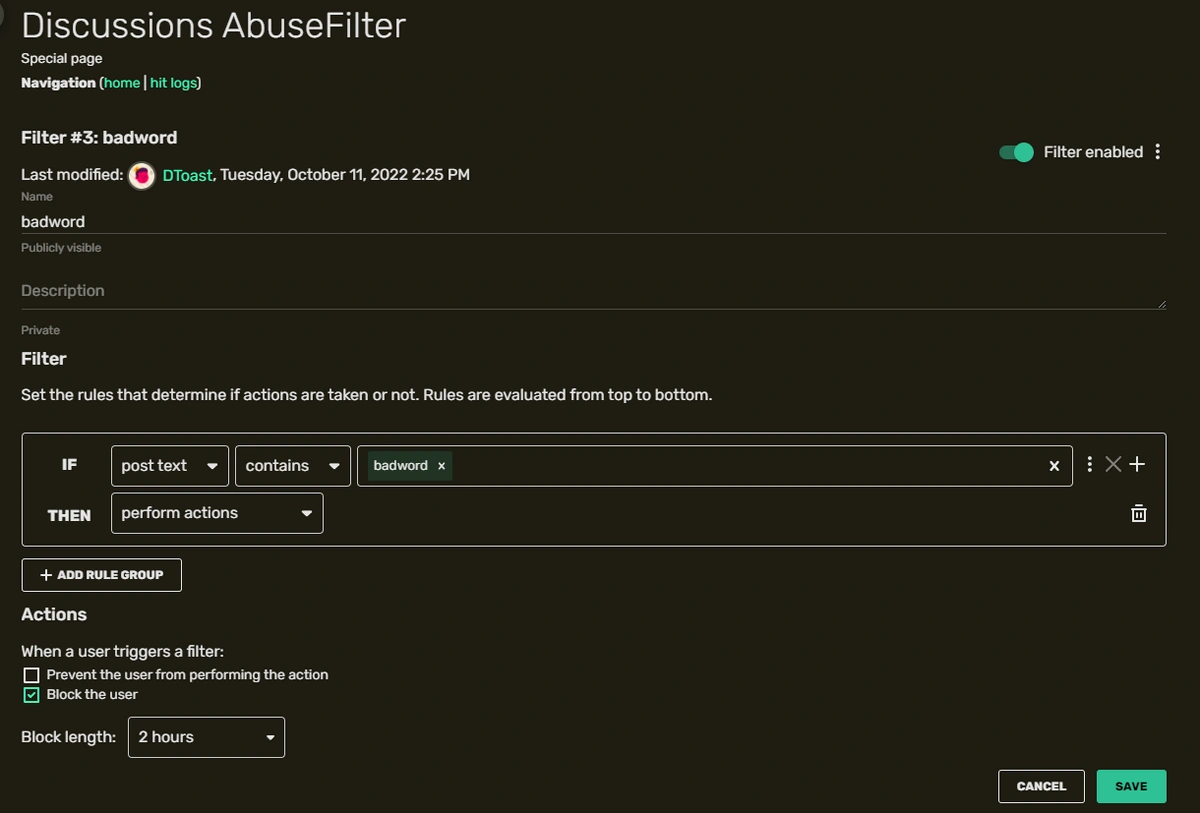Open the contains operator dropdown

292,466
